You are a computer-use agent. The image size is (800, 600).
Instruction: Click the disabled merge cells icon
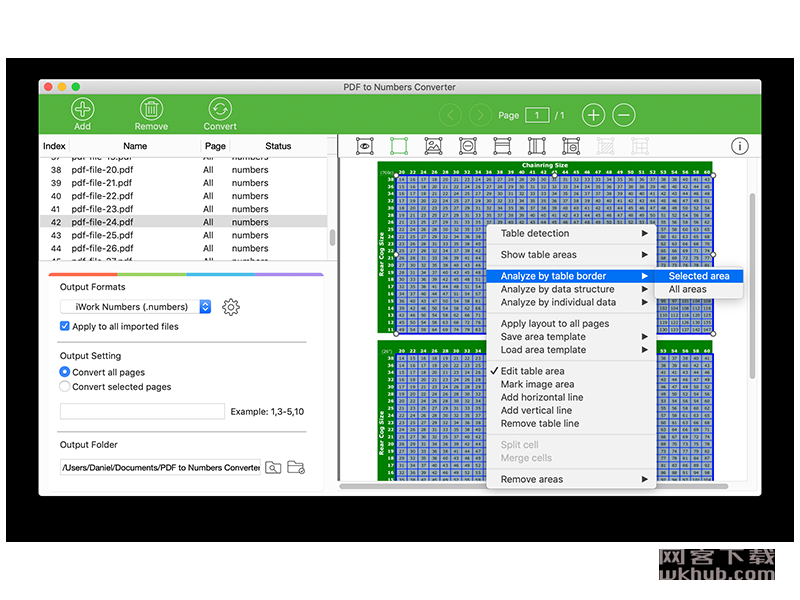[x=640, y=146]
